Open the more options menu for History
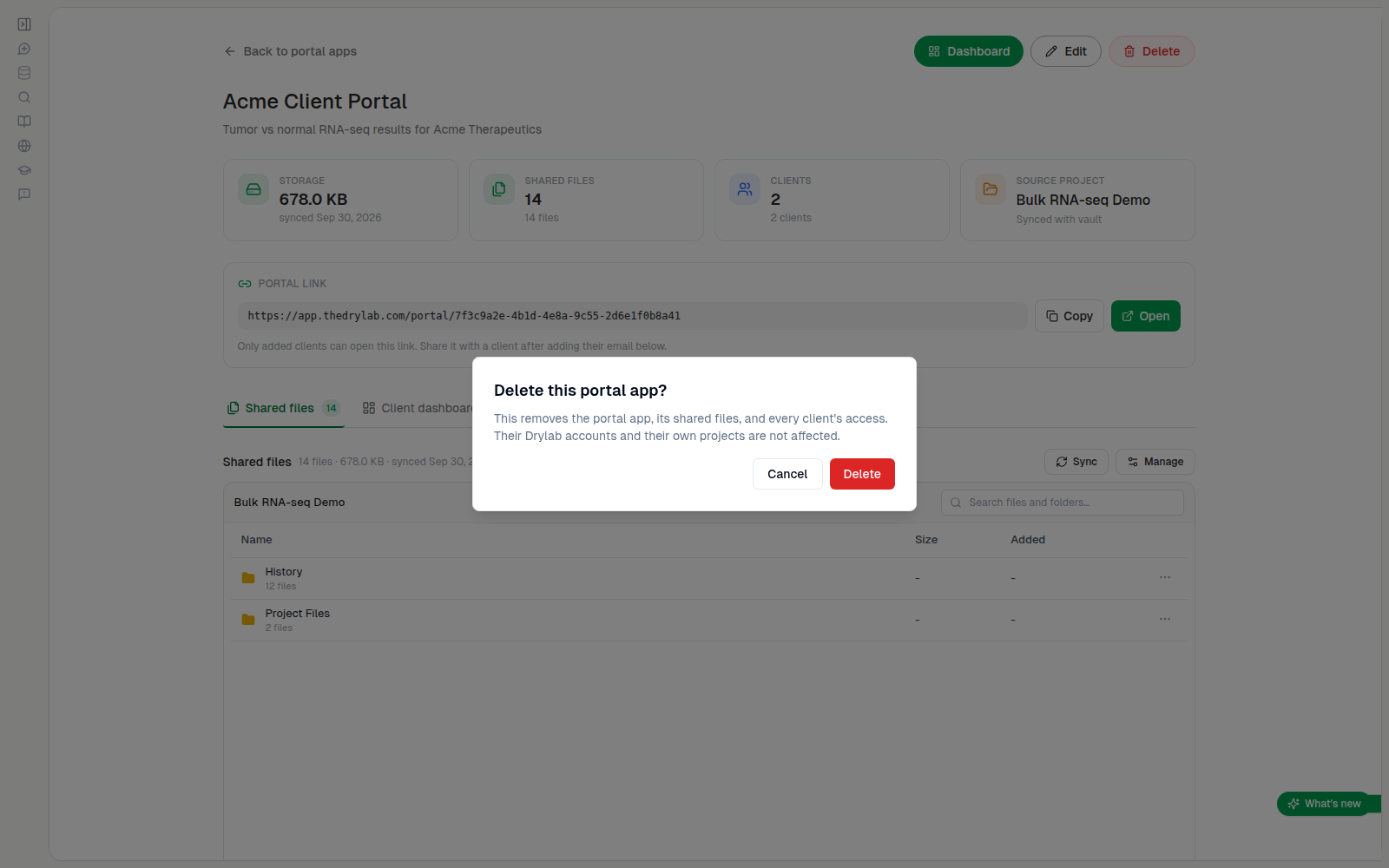1389x868 pixels. tap(1165, 577)
